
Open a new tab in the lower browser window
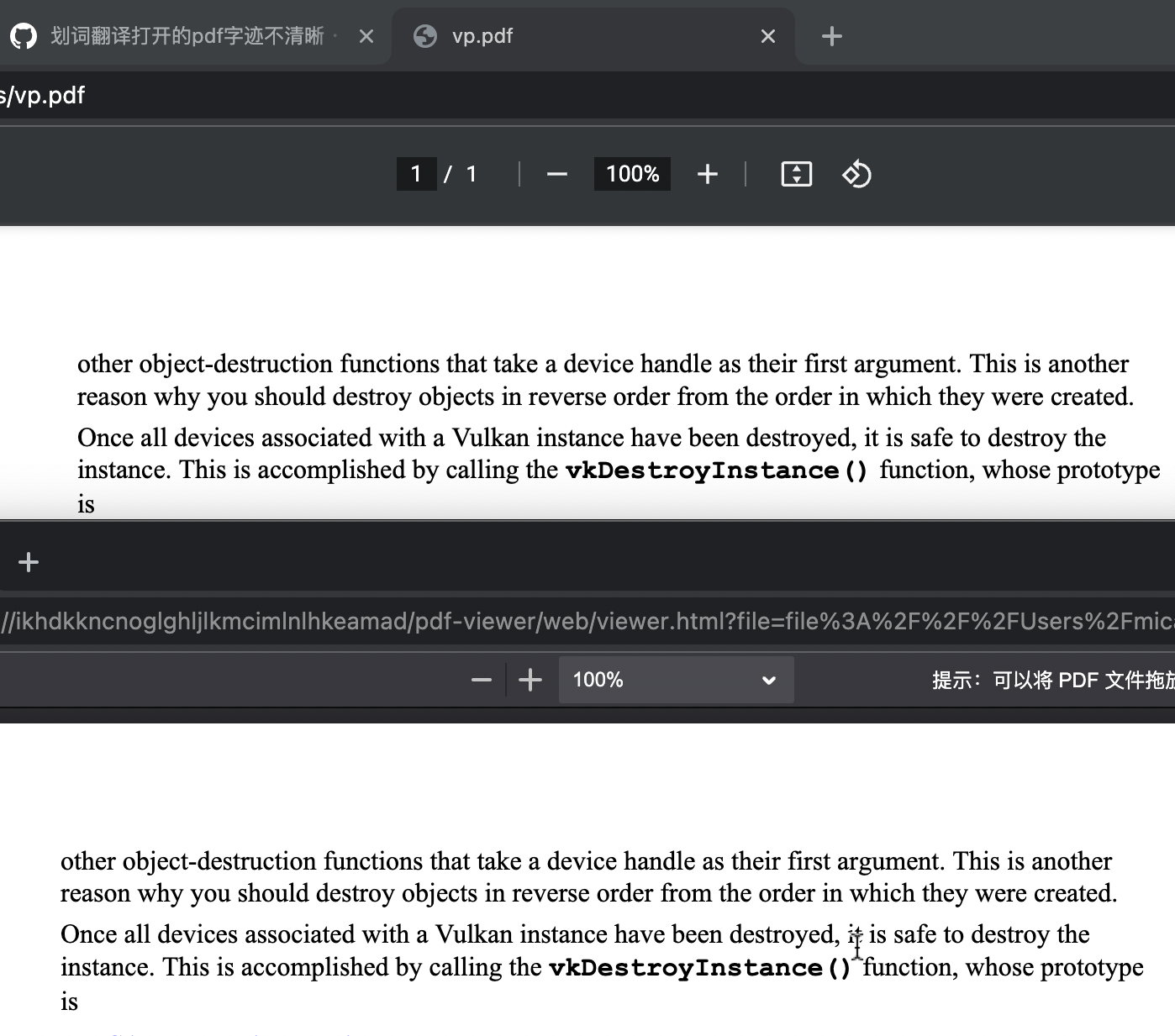(x=29, y=562)
